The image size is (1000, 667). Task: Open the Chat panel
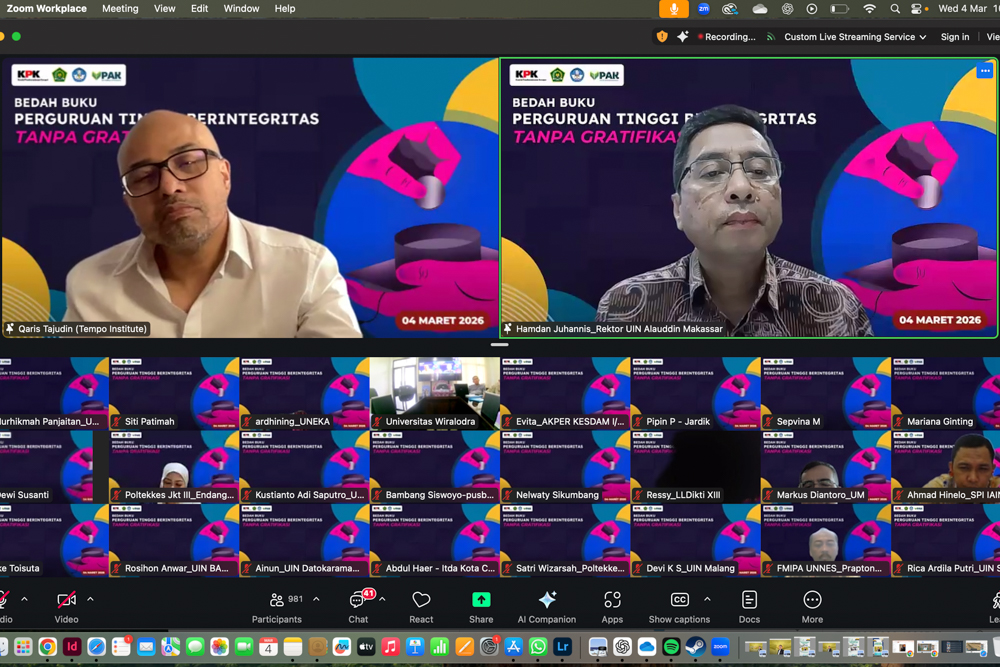pos(358,606)
